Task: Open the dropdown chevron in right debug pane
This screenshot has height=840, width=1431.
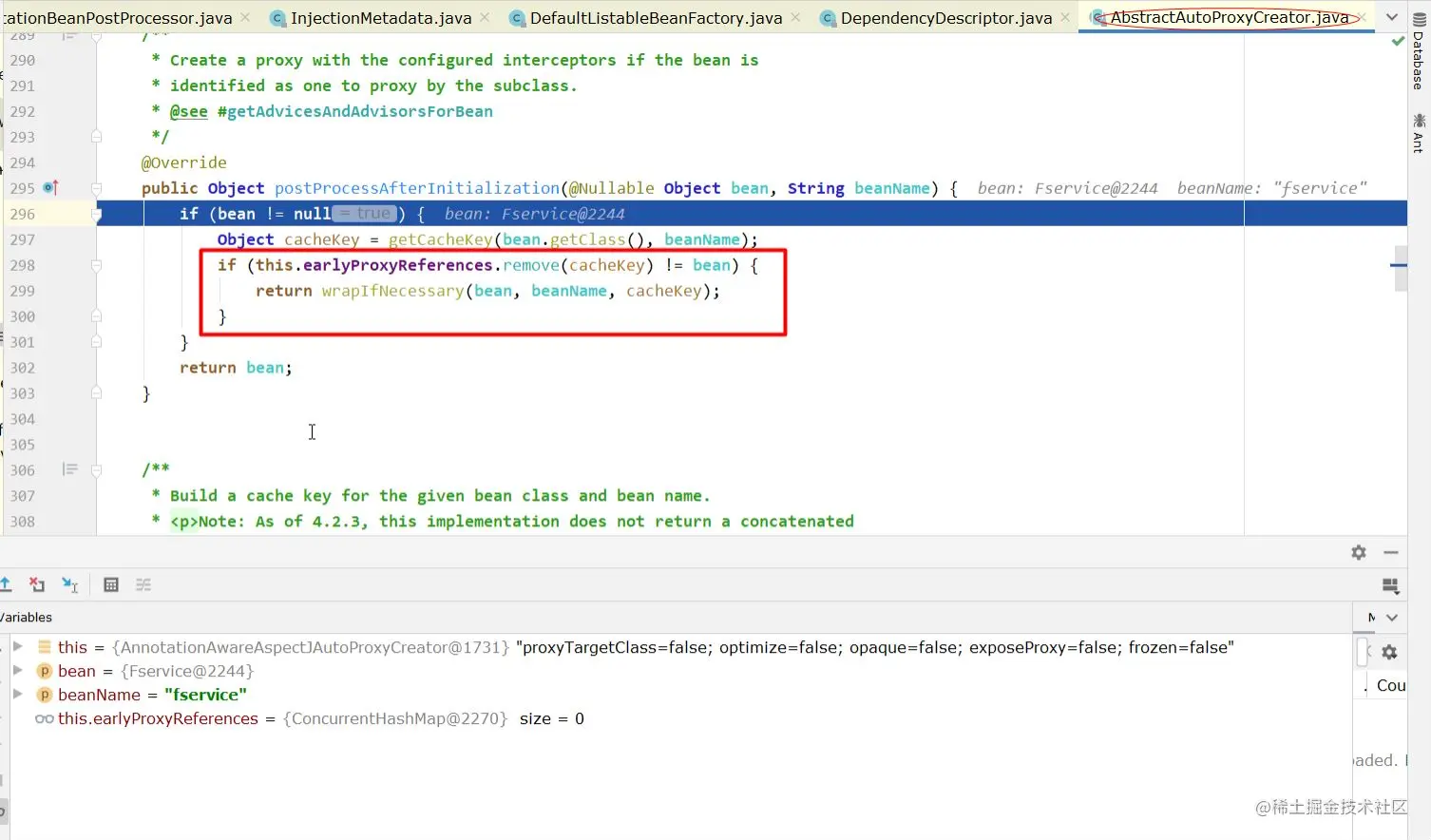Action: pyautogui.click(x=1392, y=618)
